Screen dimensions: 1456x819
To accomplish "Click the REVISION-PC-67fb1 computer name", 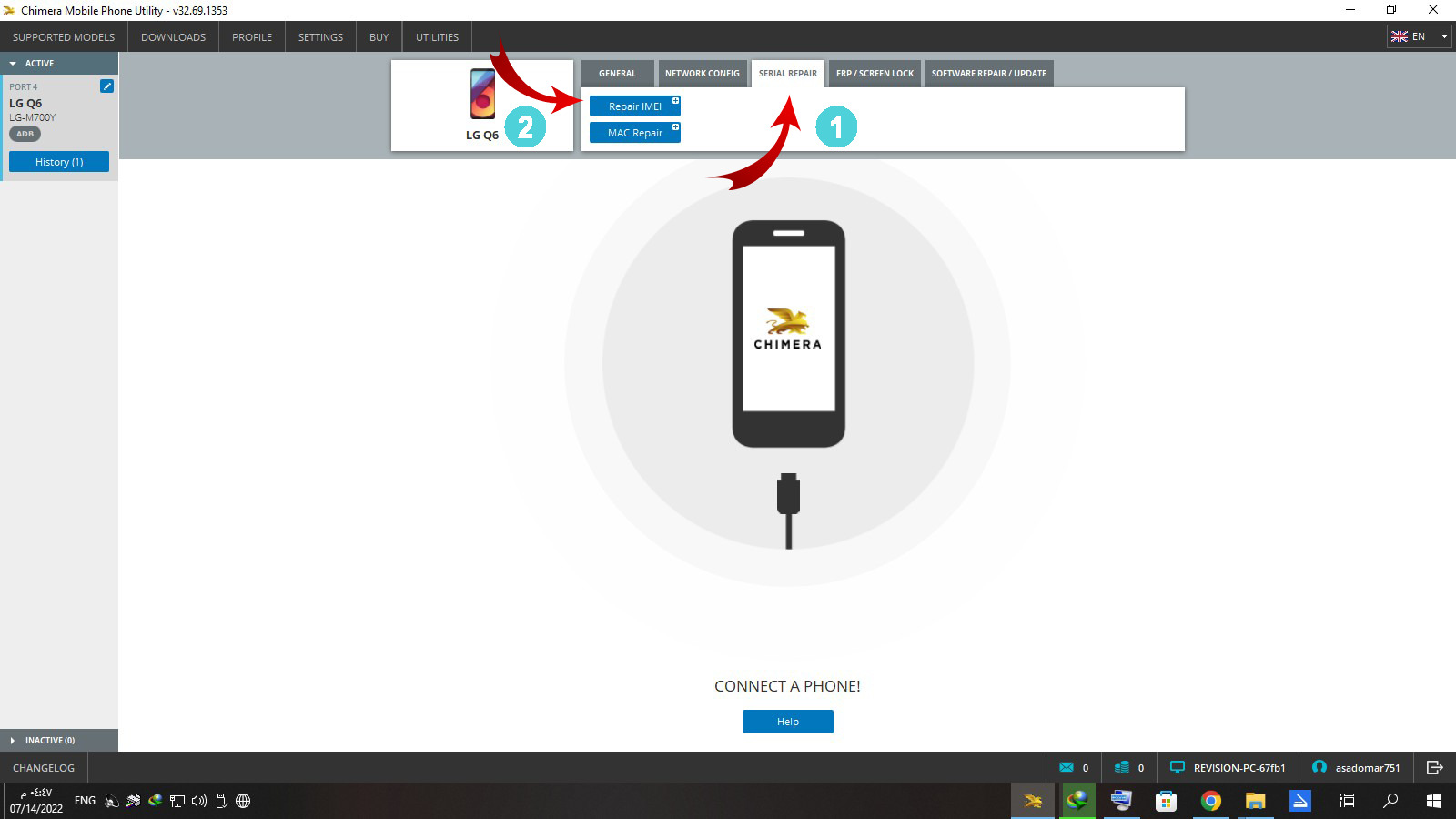I will tap(1239, 768).
